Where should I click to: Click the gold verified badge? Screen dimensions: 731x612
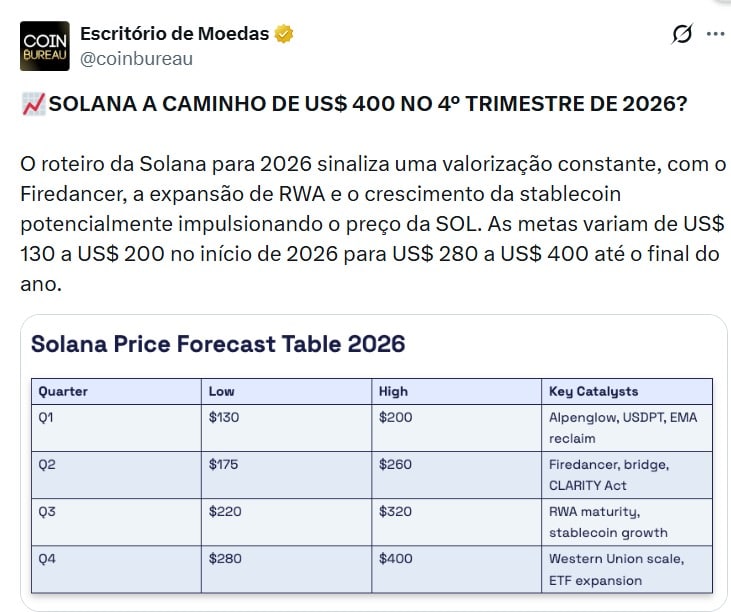(284, 34)
